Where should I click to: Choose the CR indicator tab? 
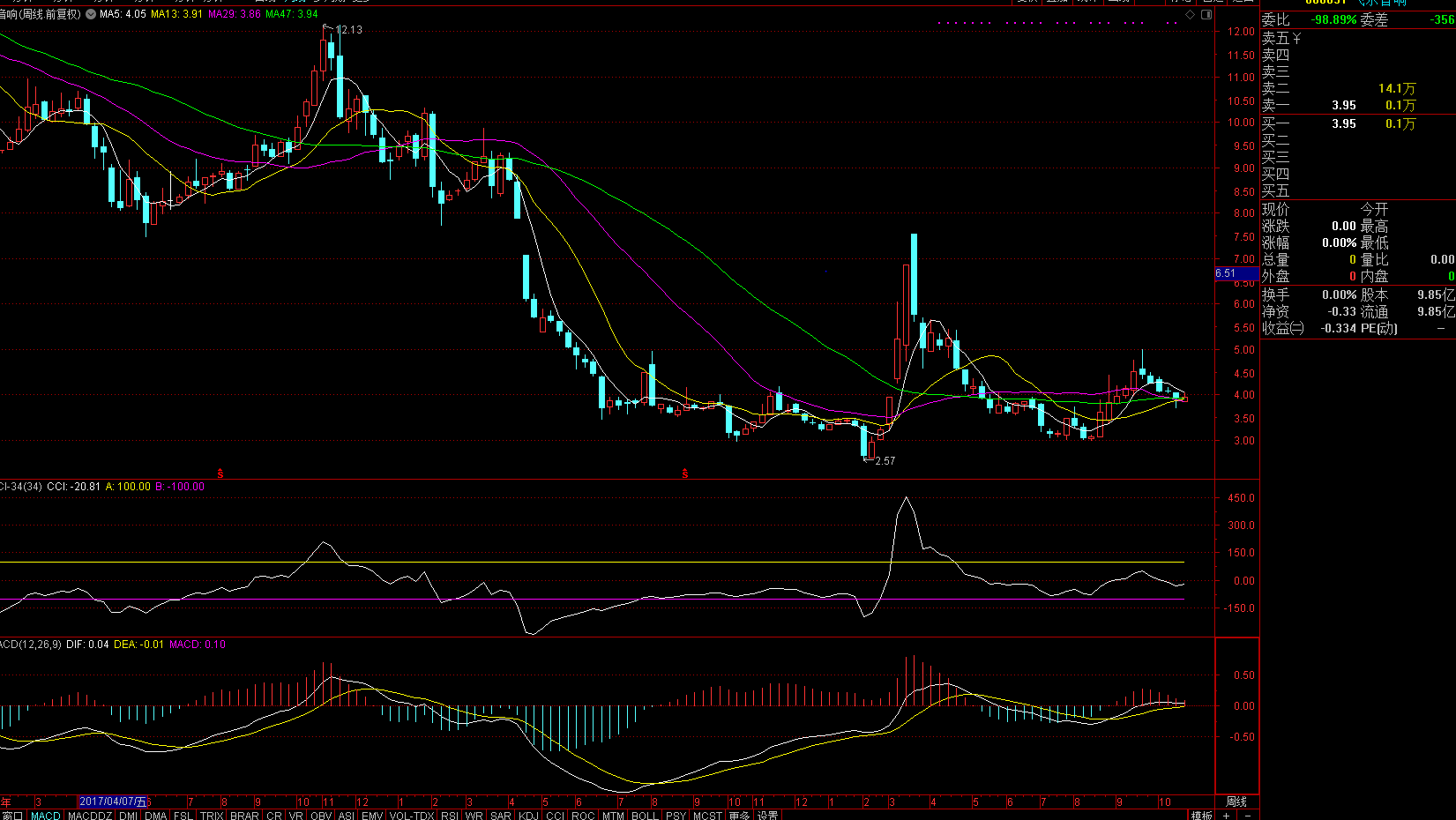[x=274, y=815]
